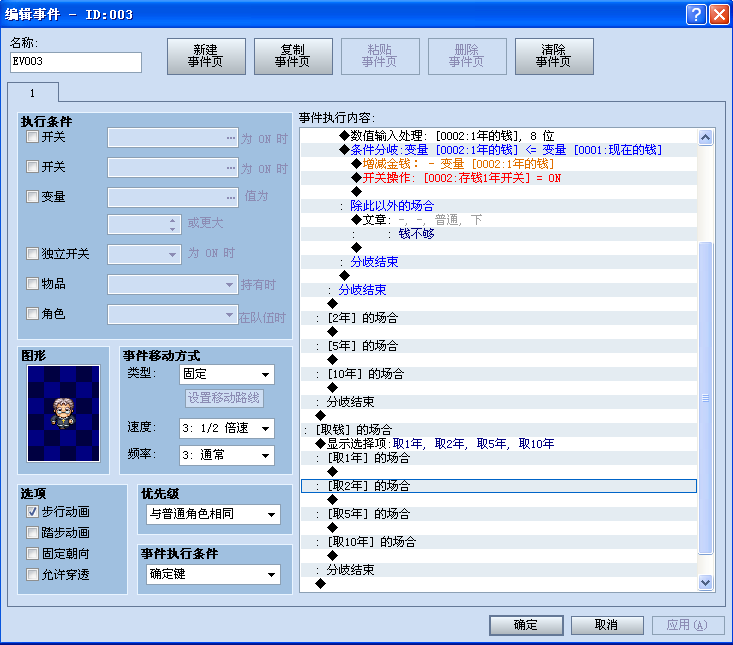Open help with the question mark button
This screenshot has height=645, width=733.
(696, 14)
